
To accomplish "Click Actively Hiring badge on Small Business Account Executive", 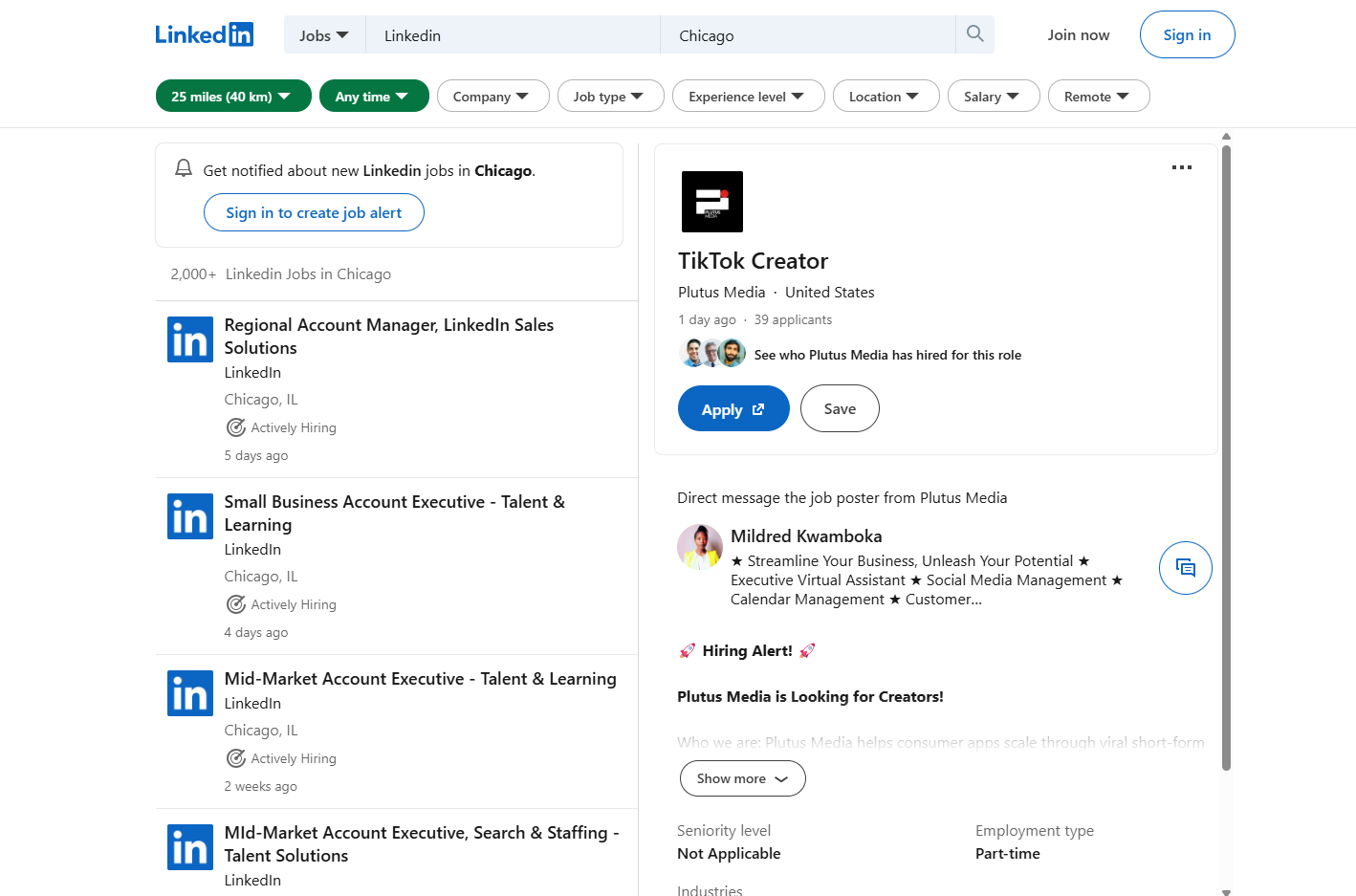I will coord(281,604).
